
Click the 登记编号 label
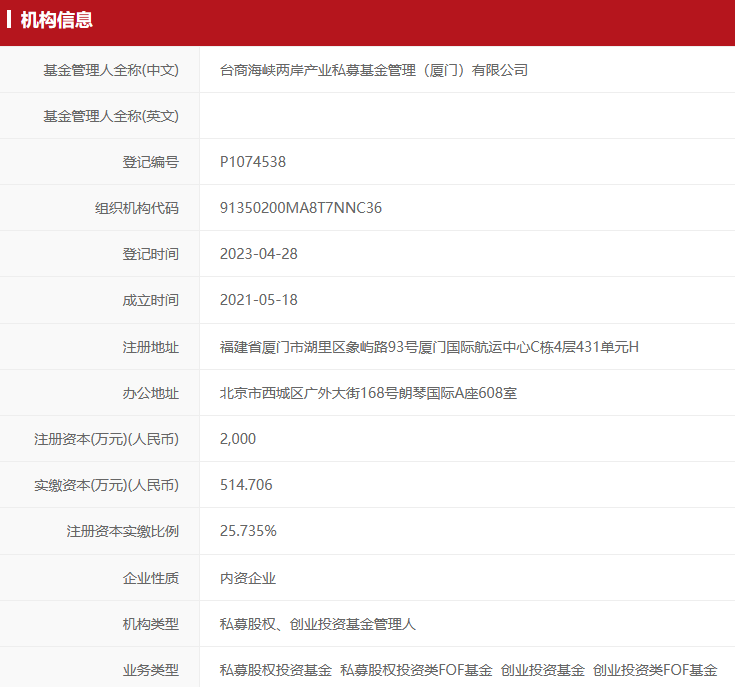[x=150, y=162]
